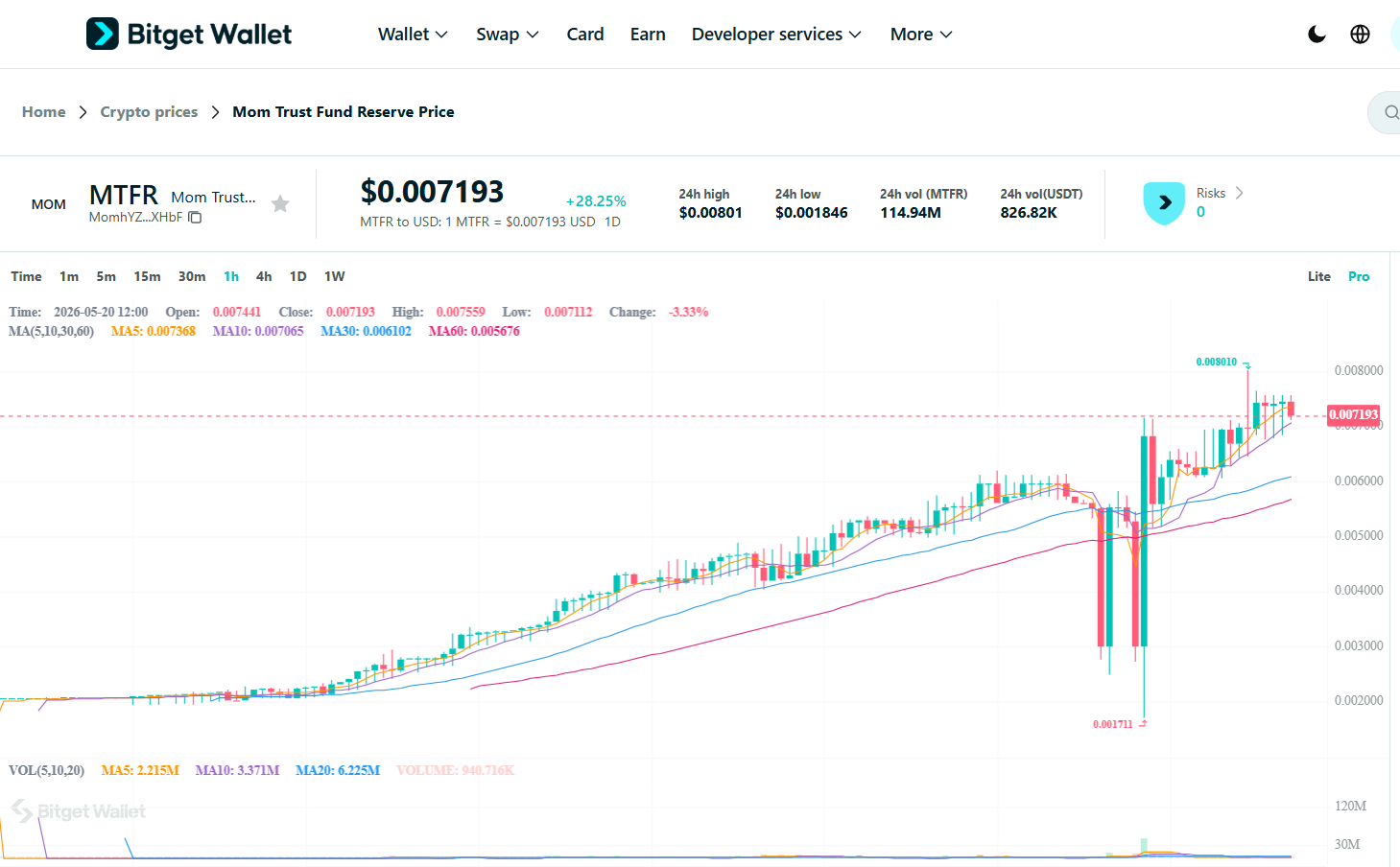Select the 5m chart interval
The height and width of the screenshot is (867, 1400).
click(x=106, y=276)
